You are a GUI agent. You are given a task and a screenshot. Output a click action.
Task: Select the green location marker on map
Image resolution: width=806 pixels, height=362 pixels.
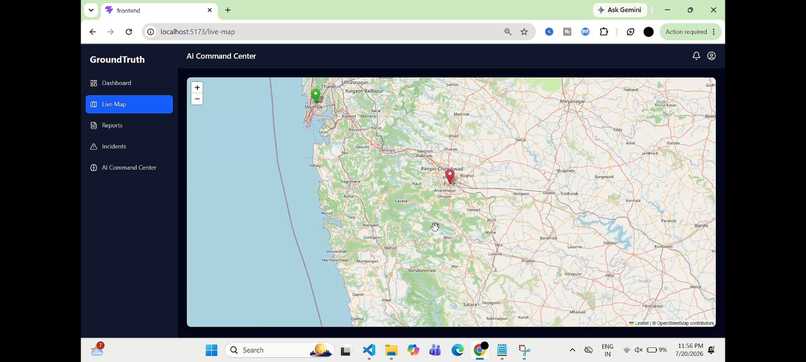316,95
